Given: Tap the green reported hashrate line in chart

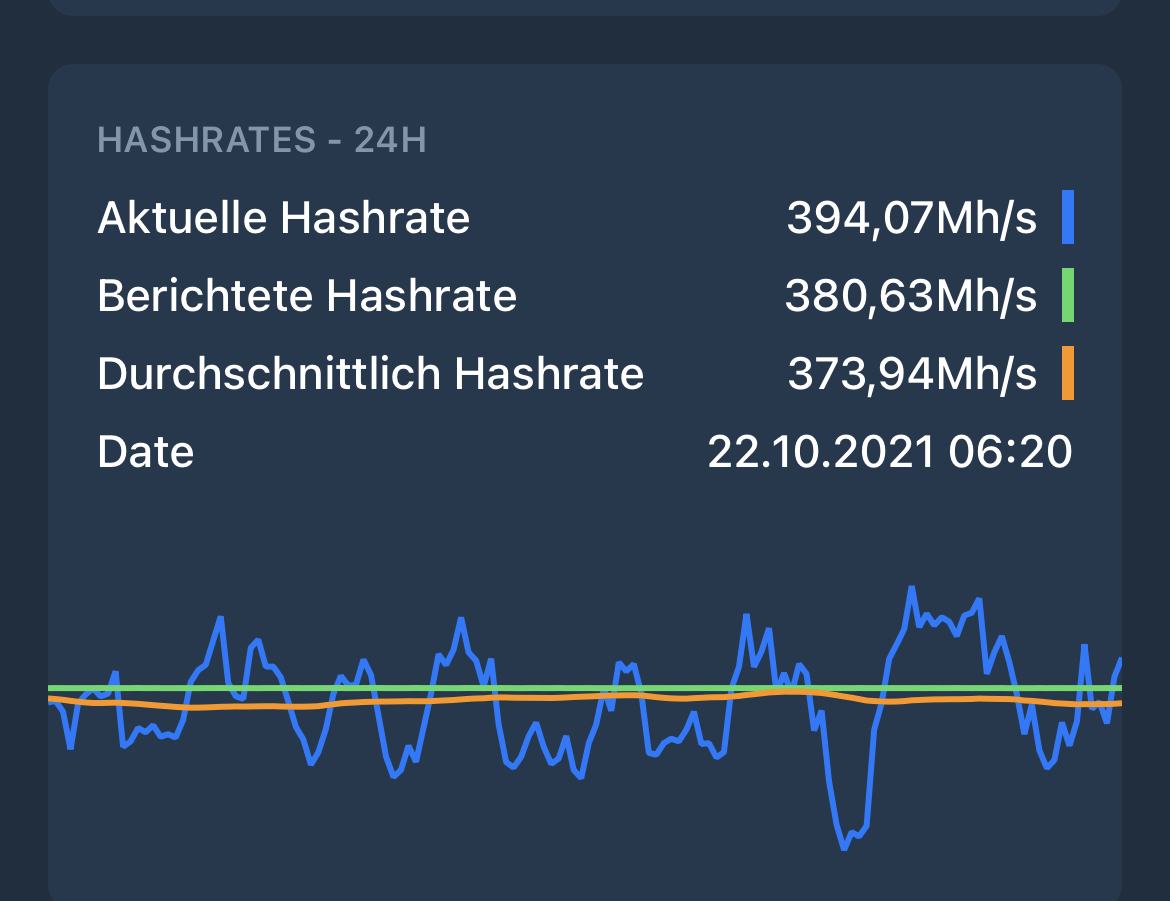Looking at the screenshot, I should tap(585, 688).
